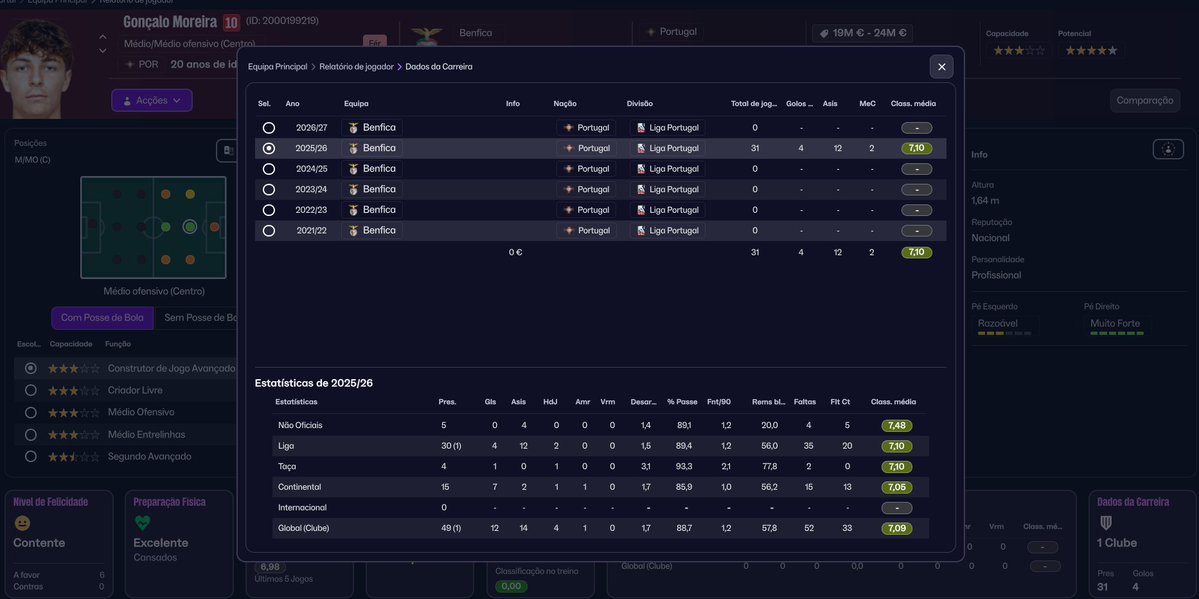Click Liga Portugal logo in 2025/26 row
The height and width of the screenshot is (599, 1199).
pyautogui.click(x=641, y=148)
